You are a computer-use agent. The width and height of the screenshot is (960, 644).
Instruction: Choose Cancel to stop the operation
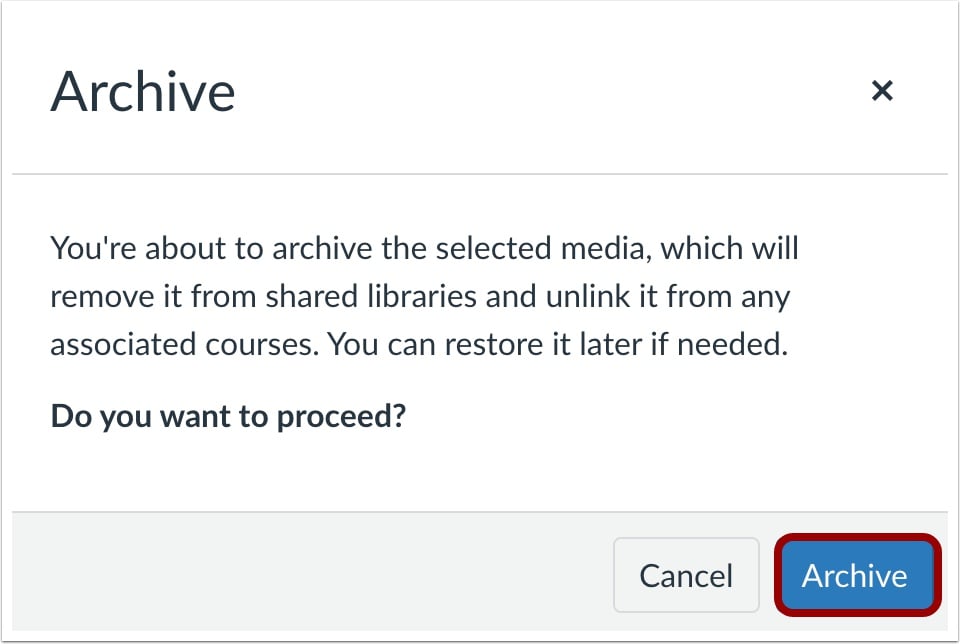tap(686, 576)
